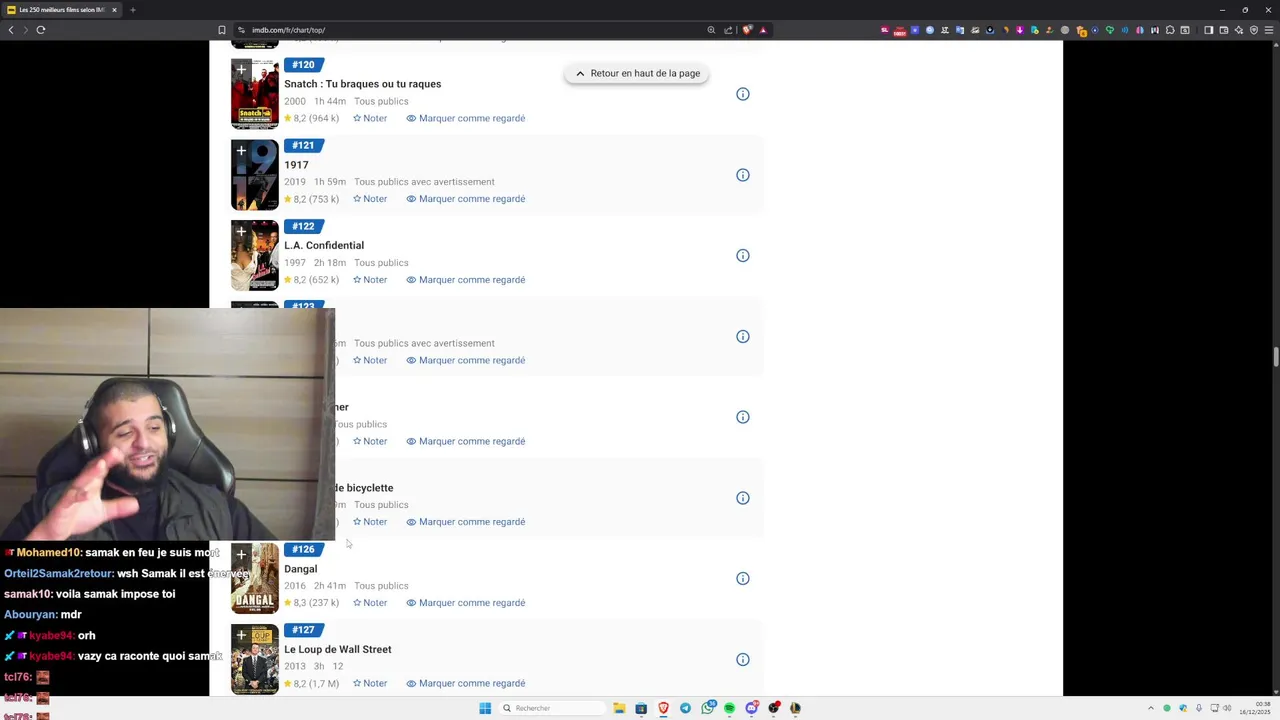Select the IMDb 250 meilleurs films tab

click(x=60, y=10)
